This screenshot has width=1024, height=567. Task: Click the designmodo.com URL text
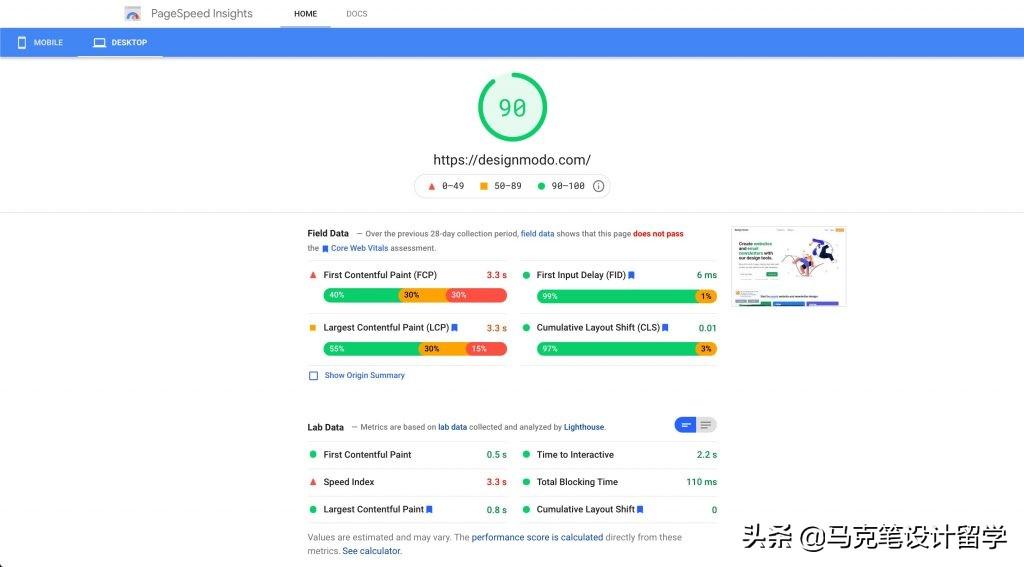[x=512, y=160]
